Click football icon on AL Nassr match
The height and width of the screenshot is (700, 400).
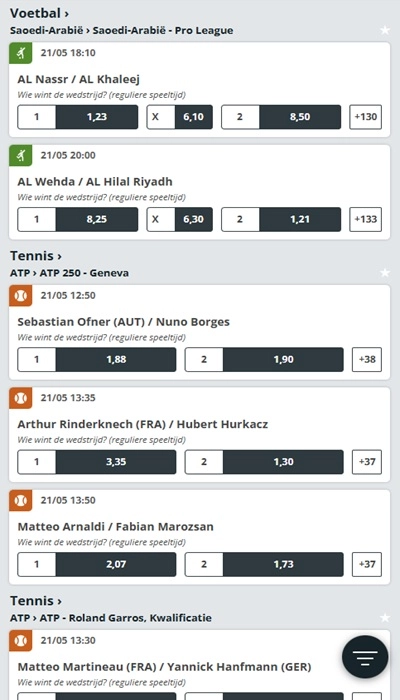21,54
